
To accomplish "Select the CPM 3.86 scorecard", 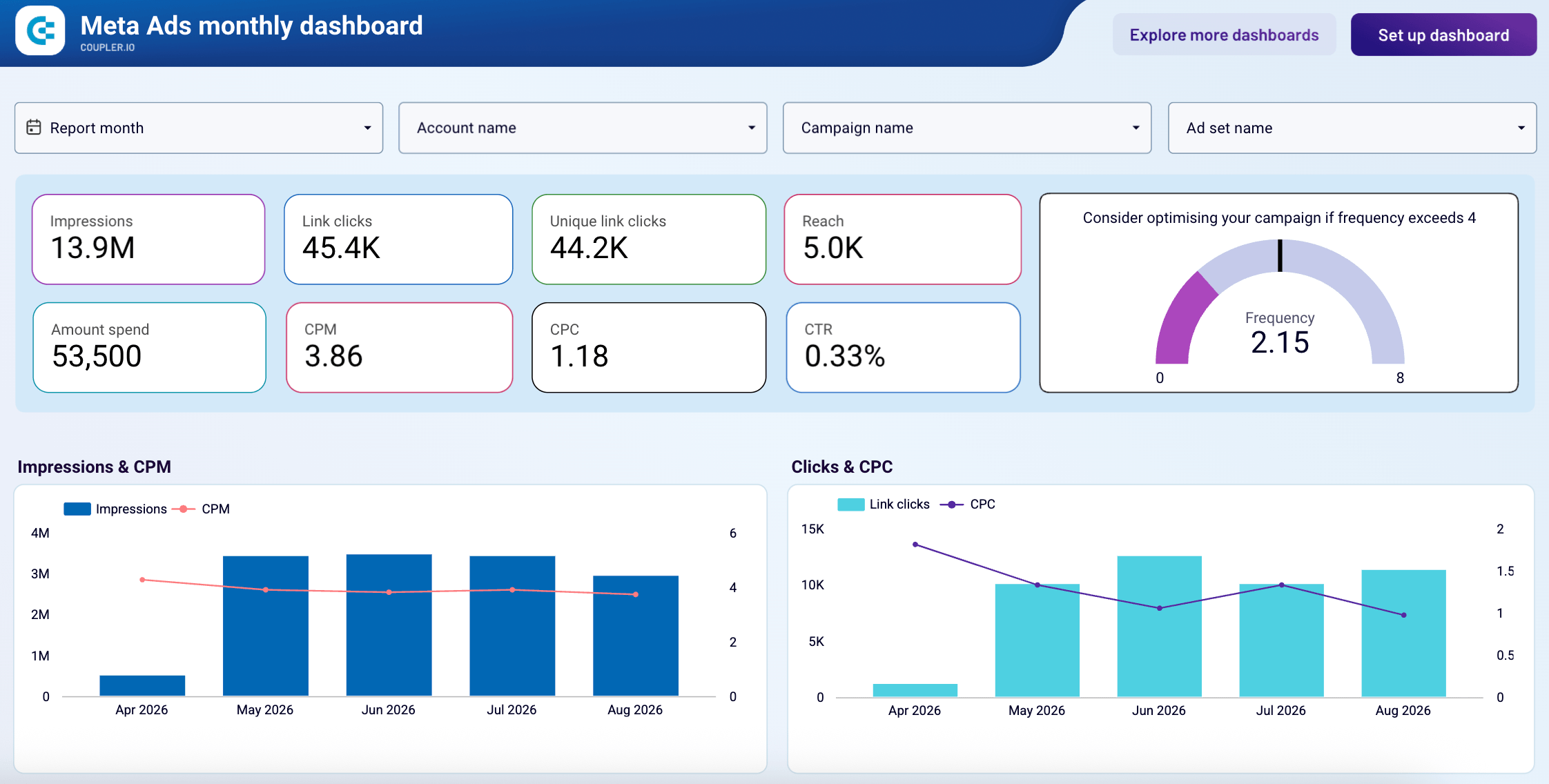I will [399, 348].
